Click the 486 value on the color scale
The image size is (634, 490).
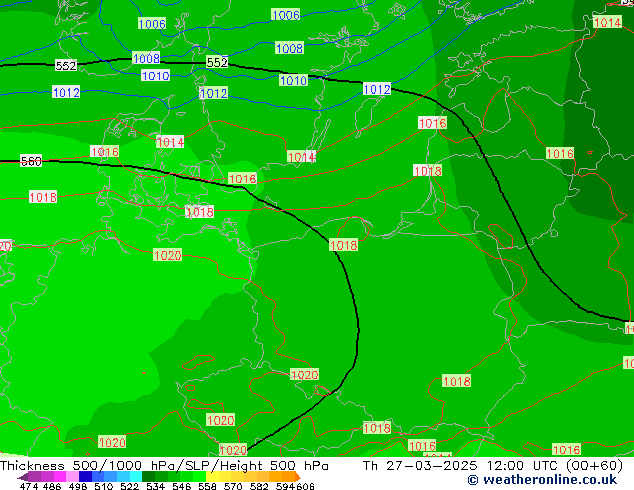tap(52, 486)
